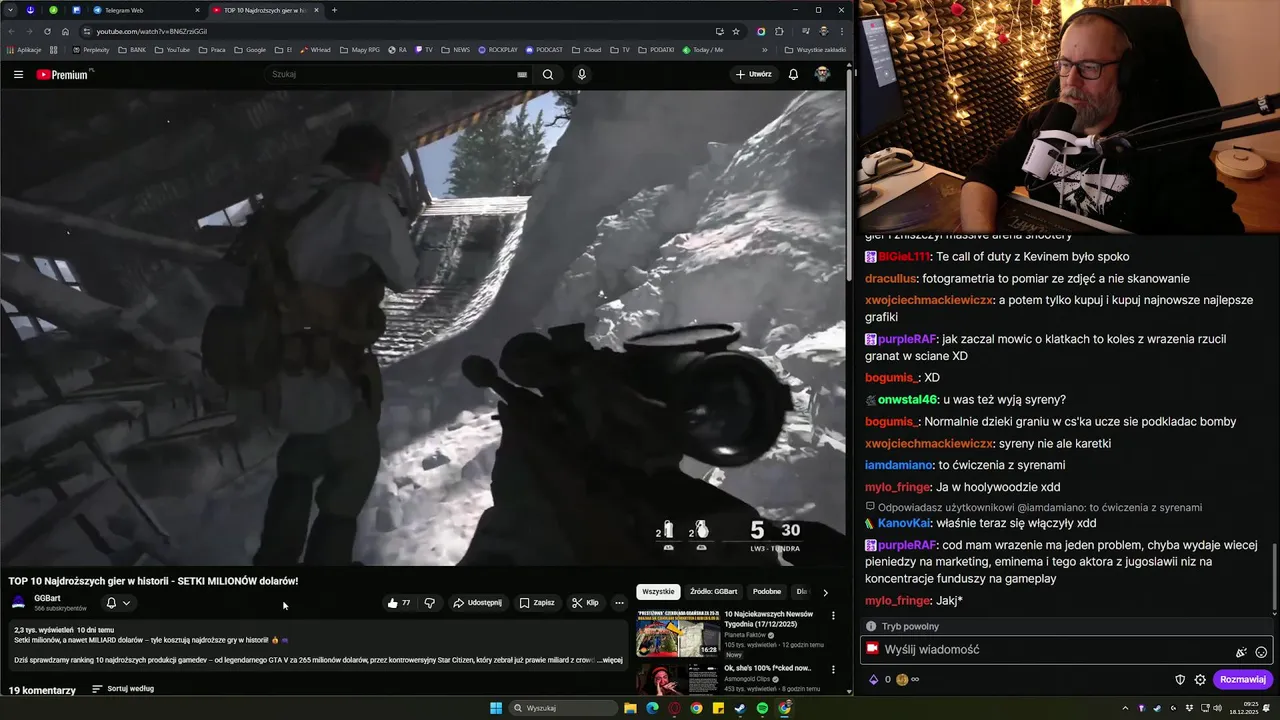Open the tab search dropdown chevron

click(11, 10)
